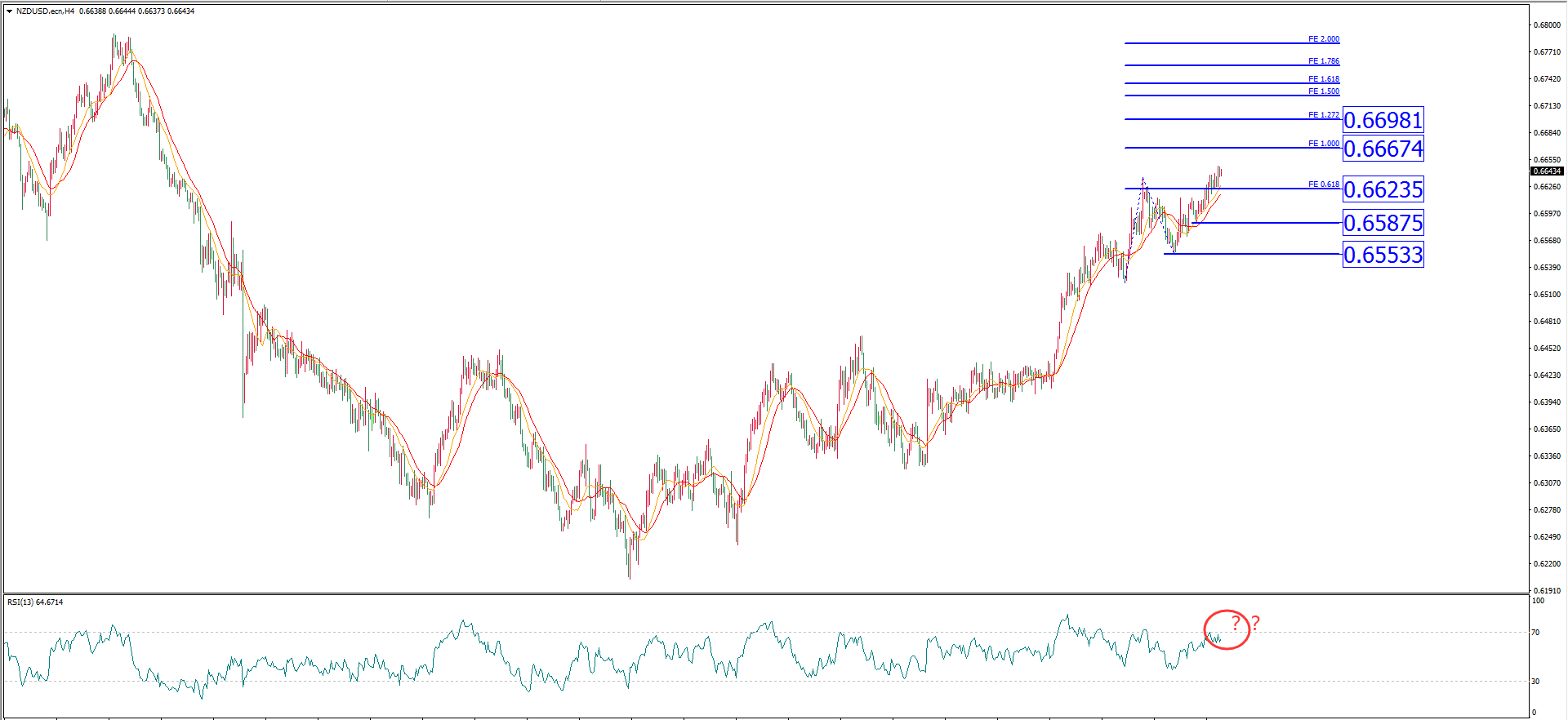Select the 0.65533 price box

pyautogui.click(x=1383, y=256)
